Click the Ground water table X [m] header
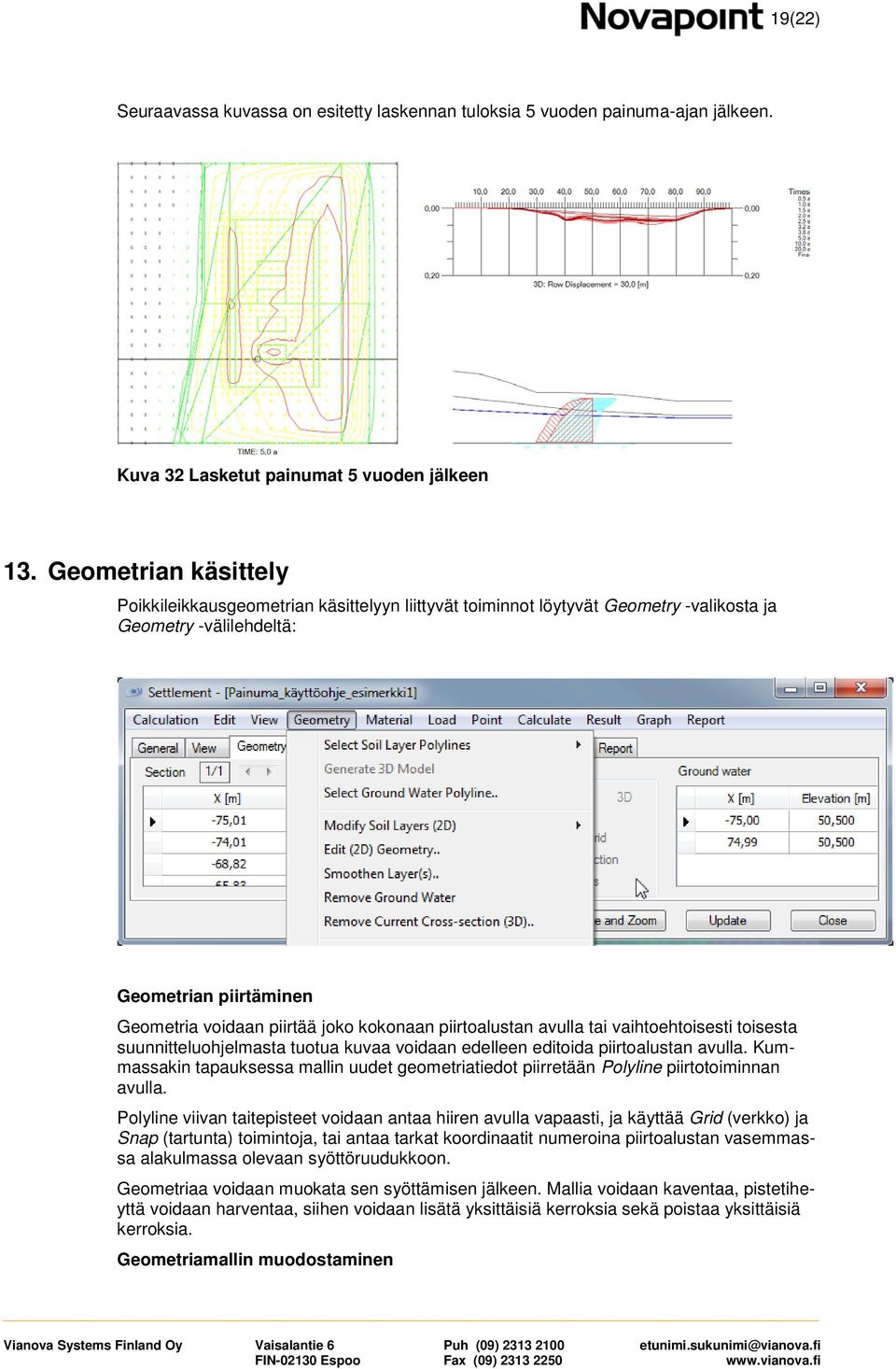Viewport: 896px width, 1369px height. coord(741,798)
